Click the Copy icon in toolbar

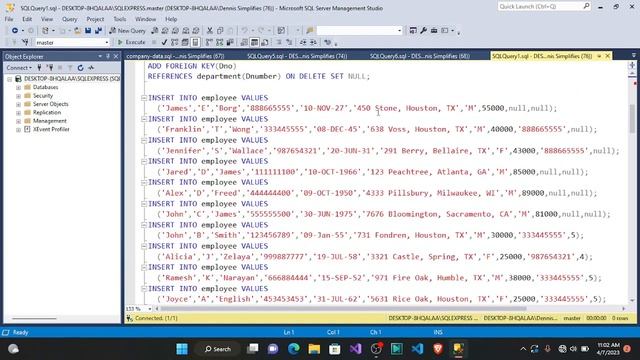pos(220,31)
